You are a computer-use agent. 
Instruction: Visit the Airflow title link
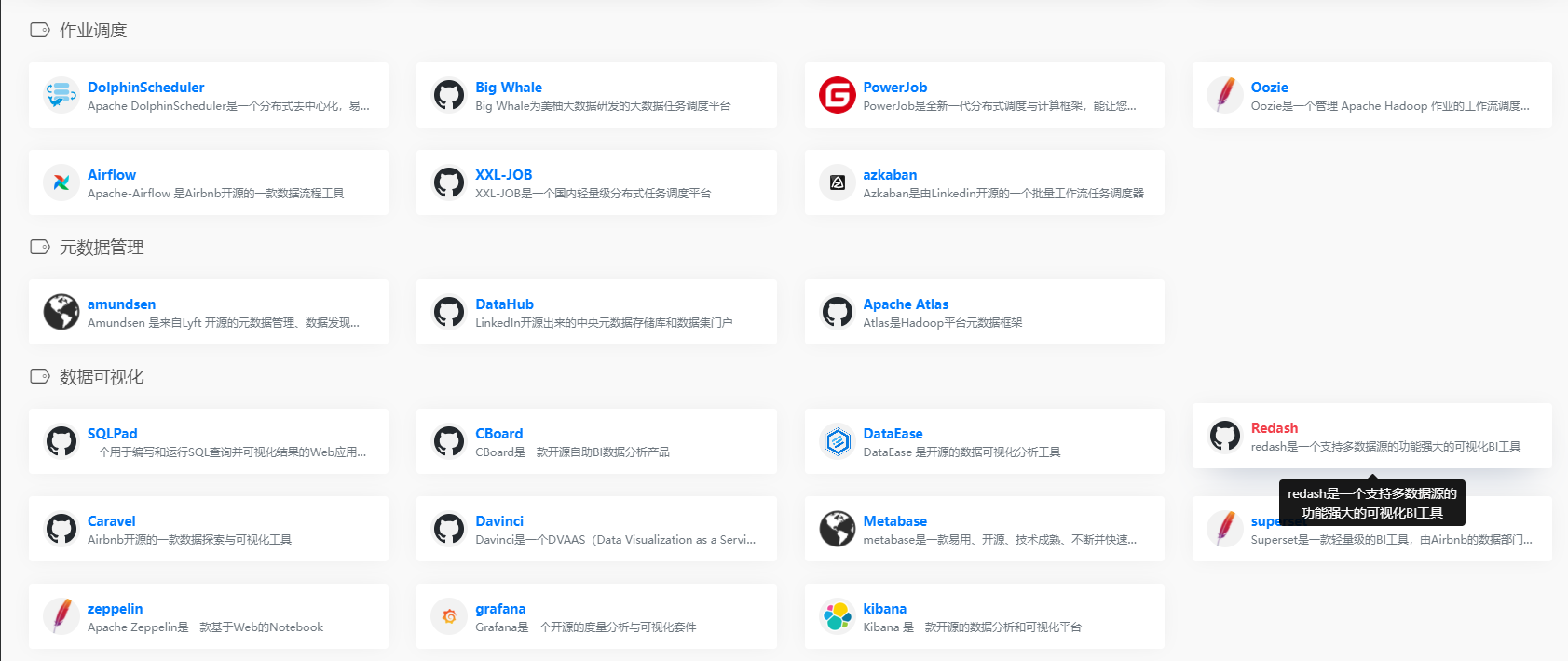112,175
